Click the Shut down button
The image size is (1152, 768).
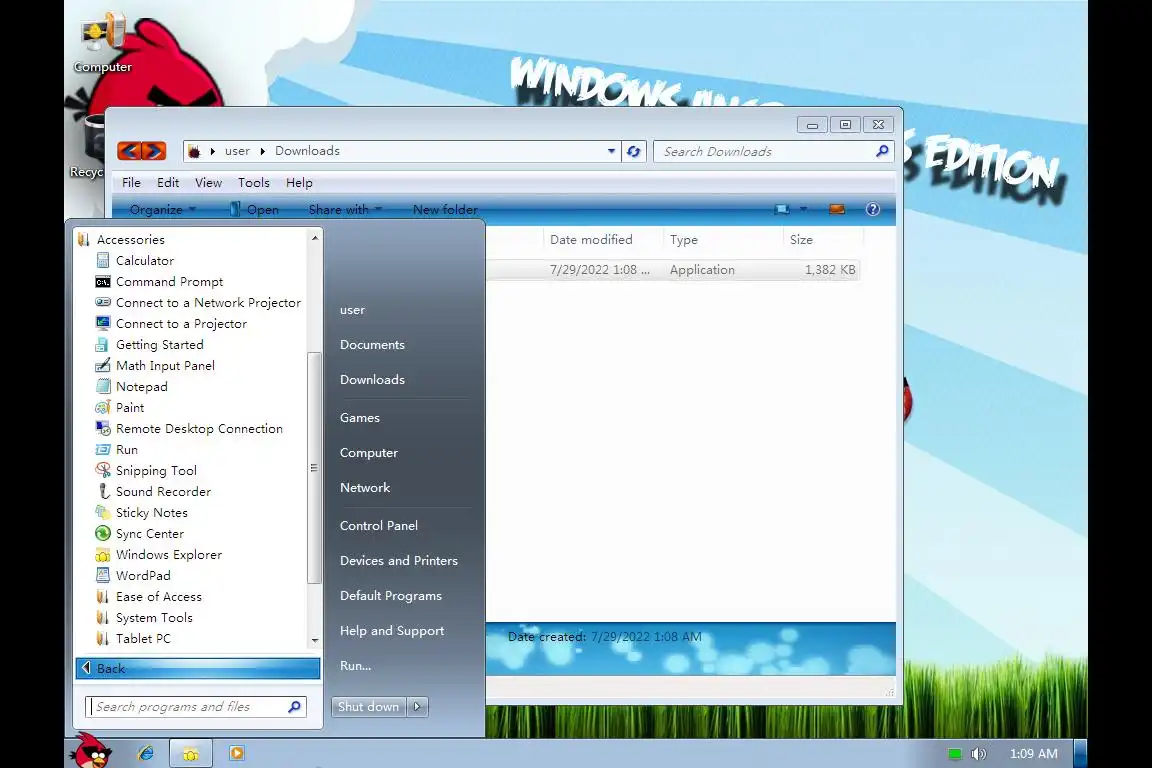pos(369,706)
